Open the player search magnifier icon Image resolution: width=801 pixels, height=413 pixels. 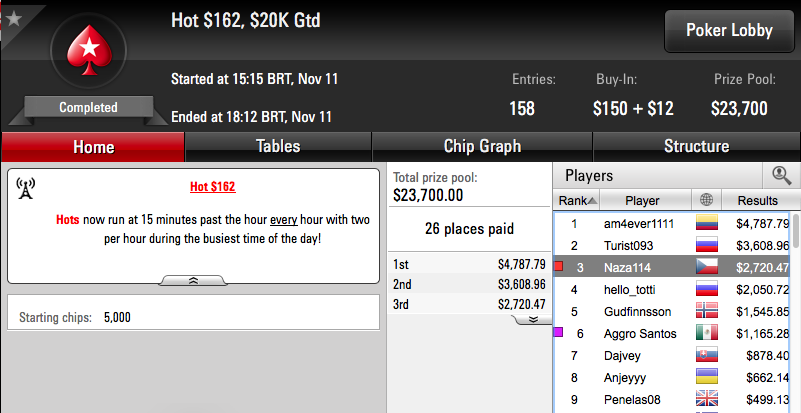[x=781, y=176]
